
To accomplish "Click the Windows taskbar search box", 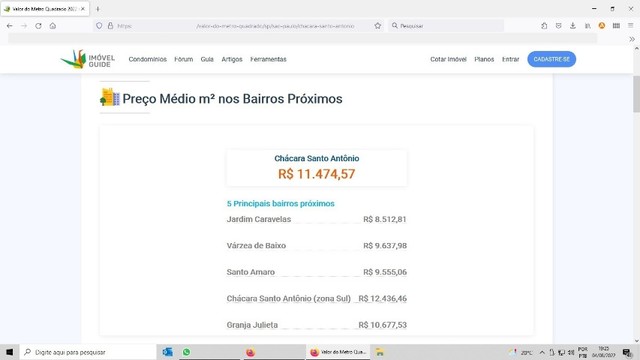I will click(88, 352).
